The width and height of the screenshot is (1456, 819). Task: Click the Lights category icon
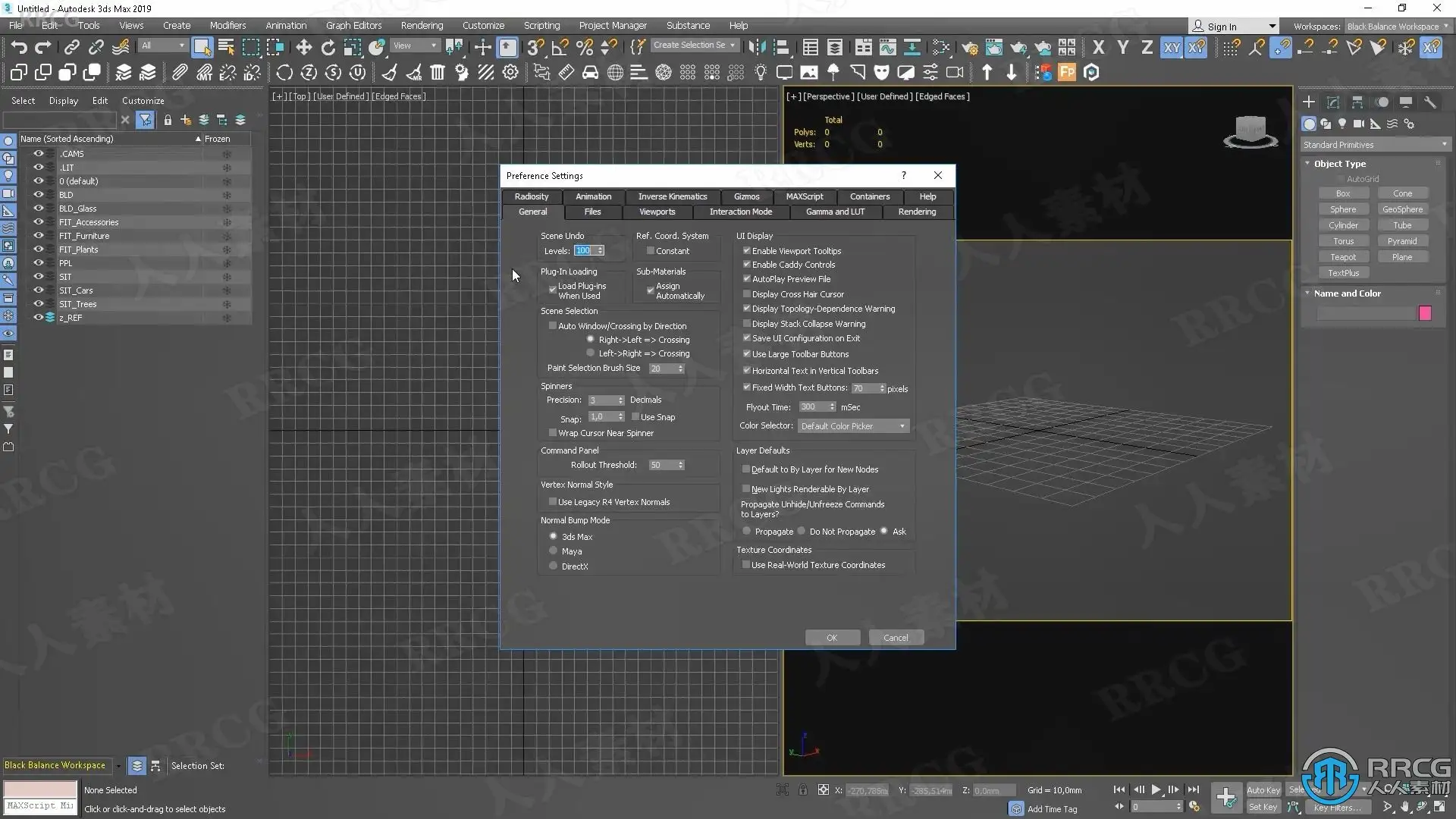click(1342, 124)
